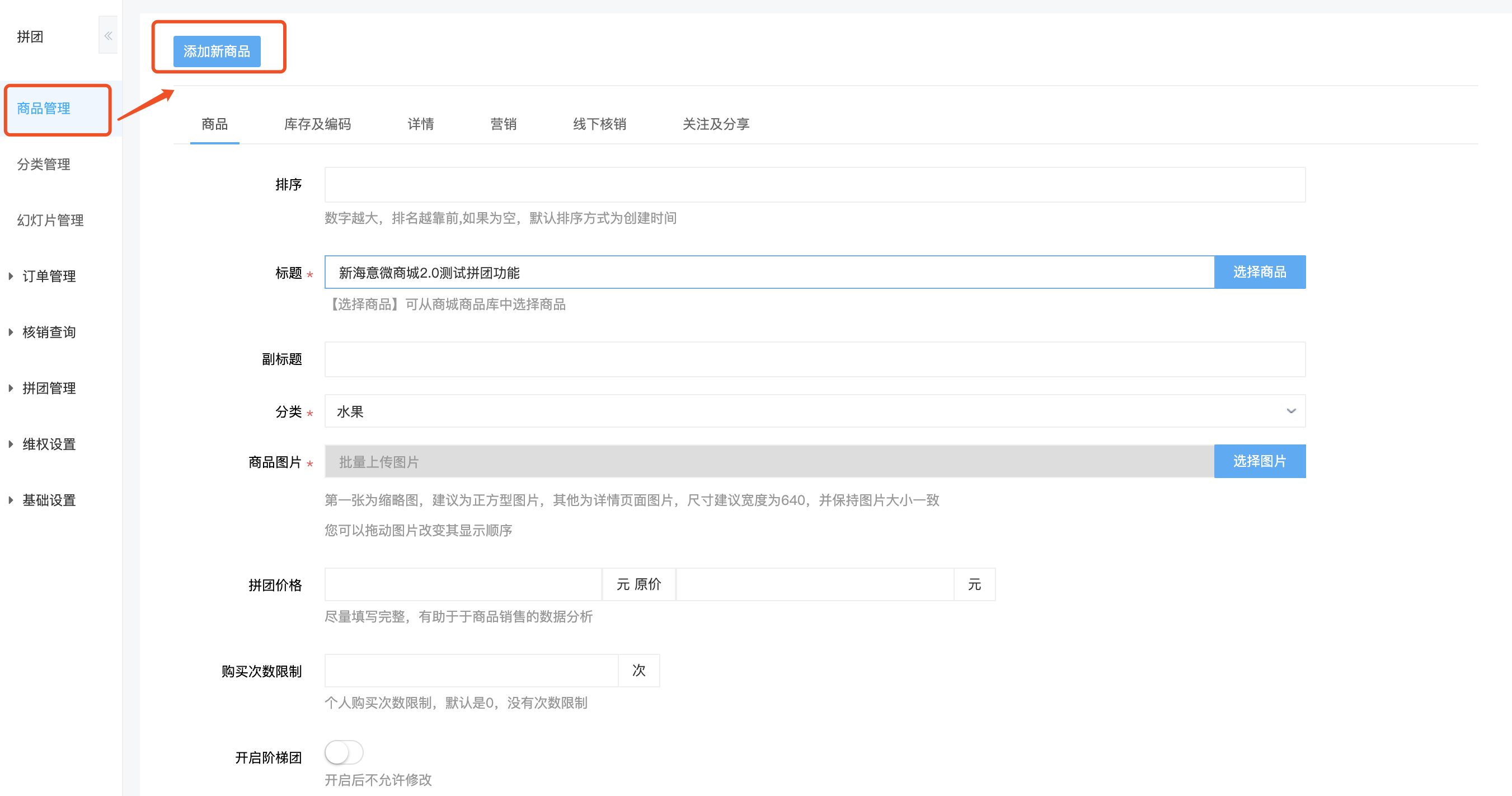Click hint text starting 数字越大
1512x796 pixels.
[x=500, y=218]
